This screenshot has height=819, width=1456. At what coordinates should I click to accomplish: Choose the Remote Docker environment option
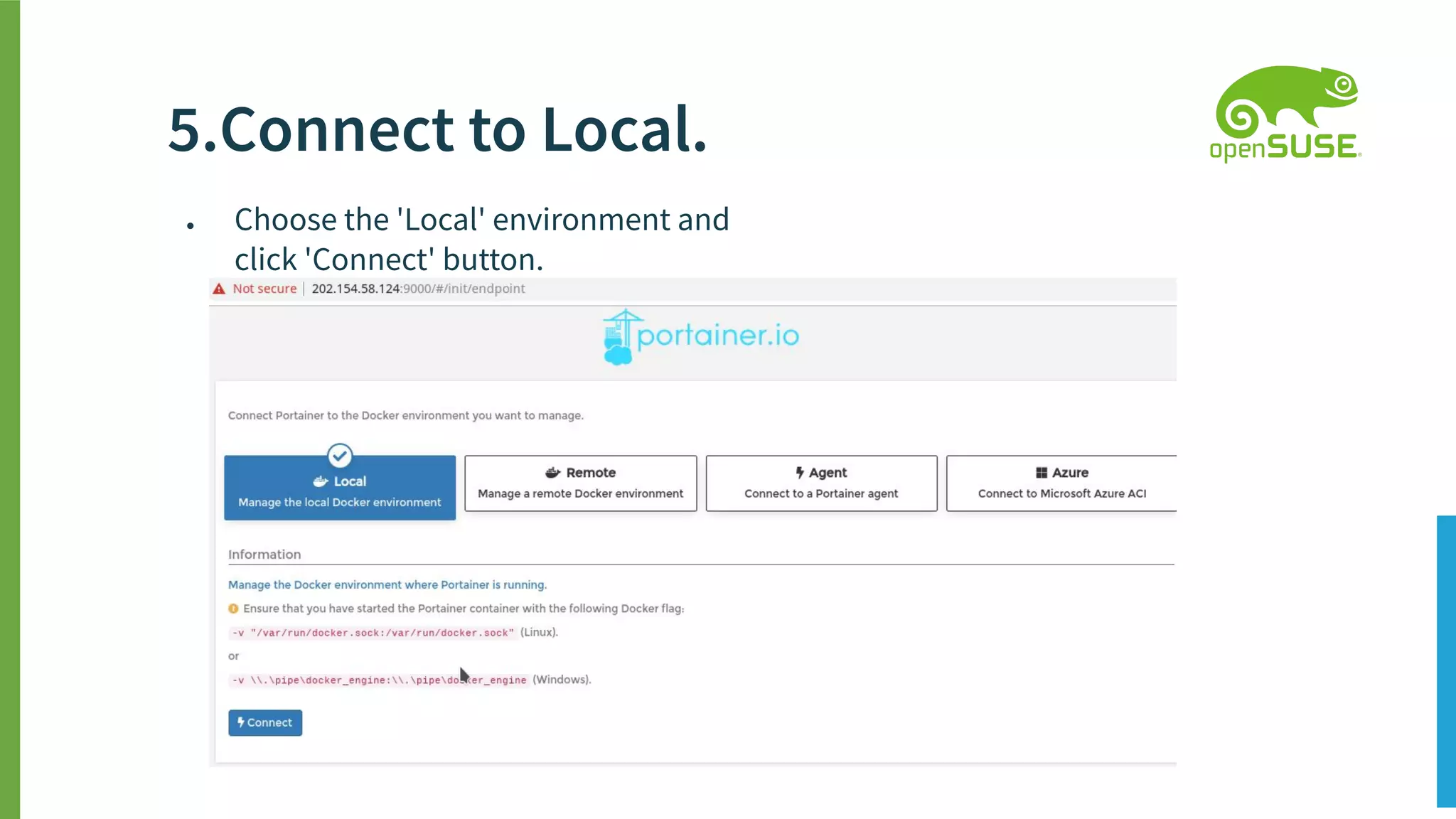tap(580, 483)
